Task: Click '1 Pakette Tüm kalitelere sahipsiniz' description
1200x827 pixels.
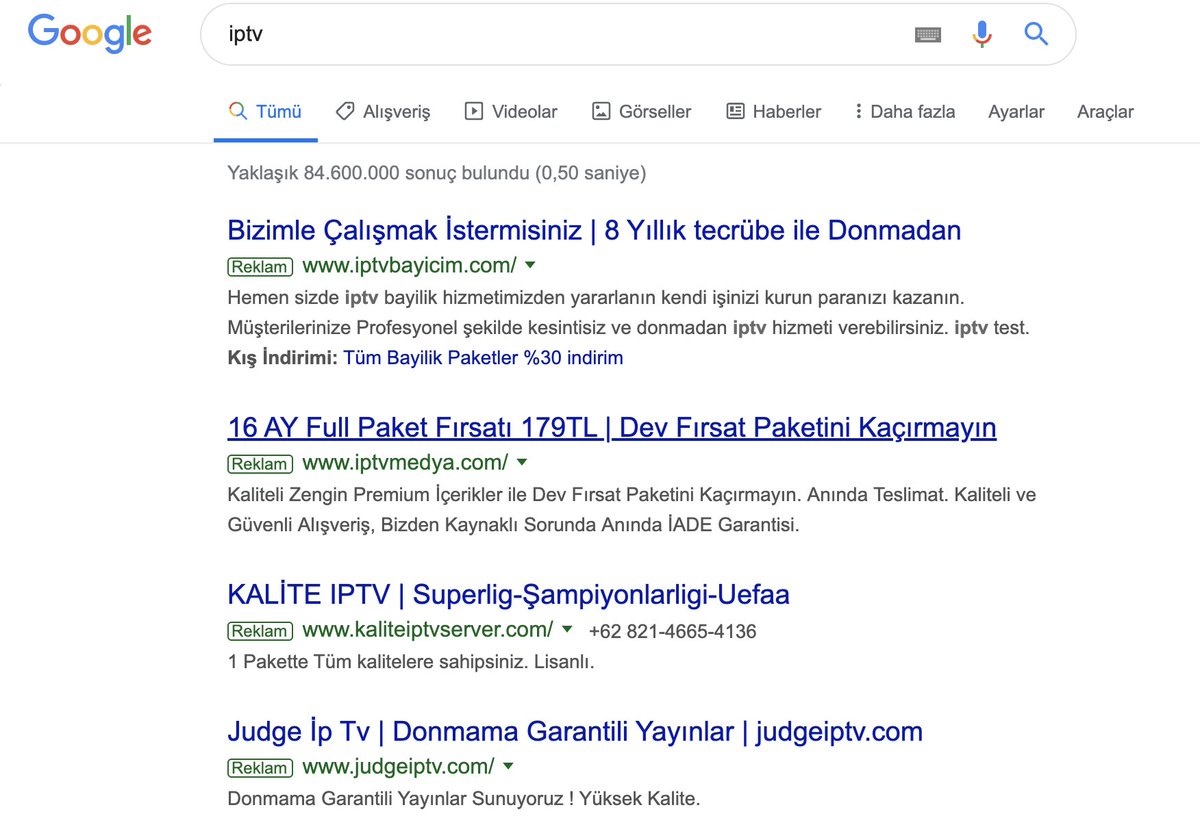Action: pyautogui.click(x=411, y=661)
